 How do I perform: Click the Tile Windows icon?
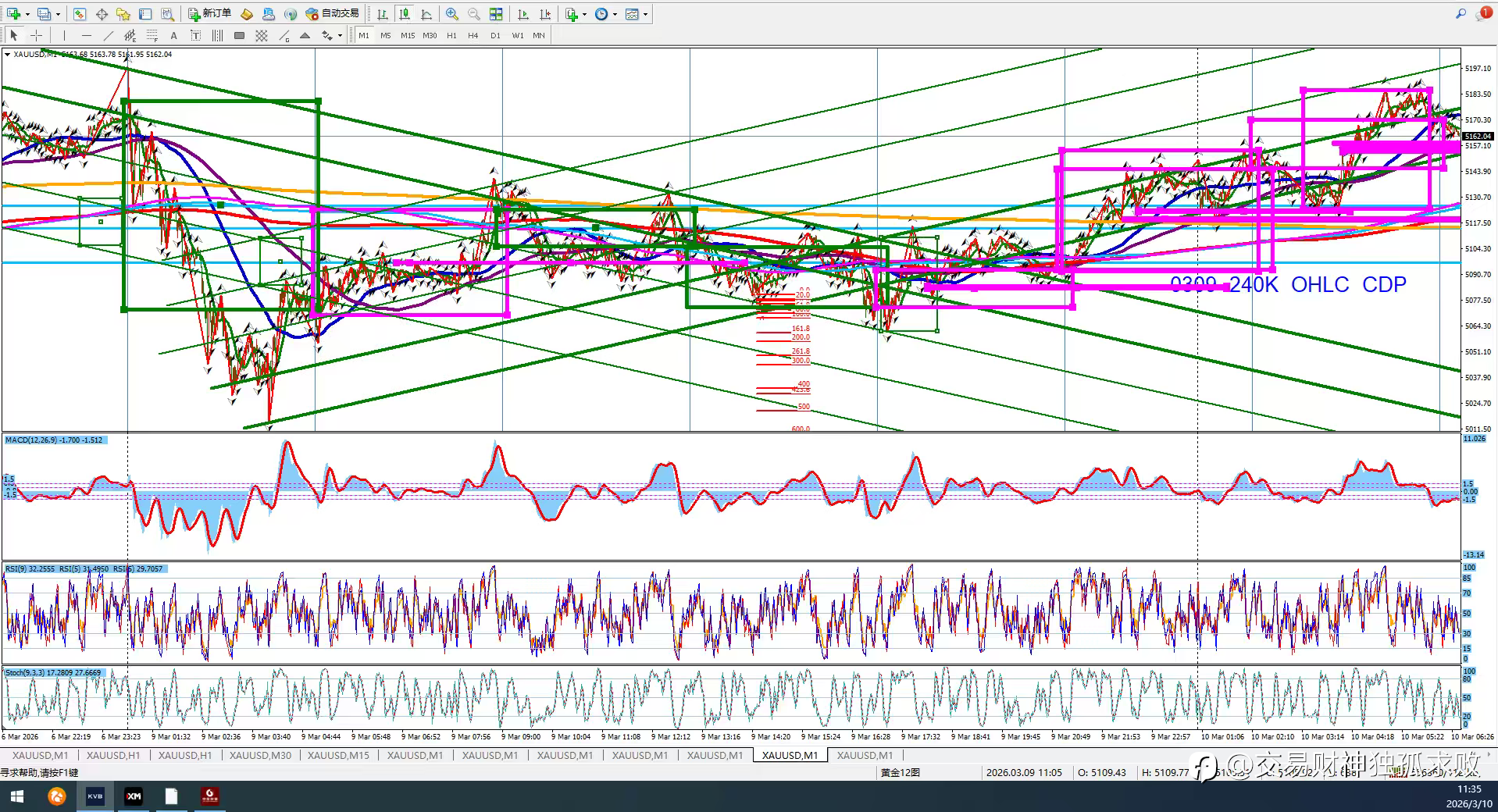pyautogui.click(x=496, y=14)
